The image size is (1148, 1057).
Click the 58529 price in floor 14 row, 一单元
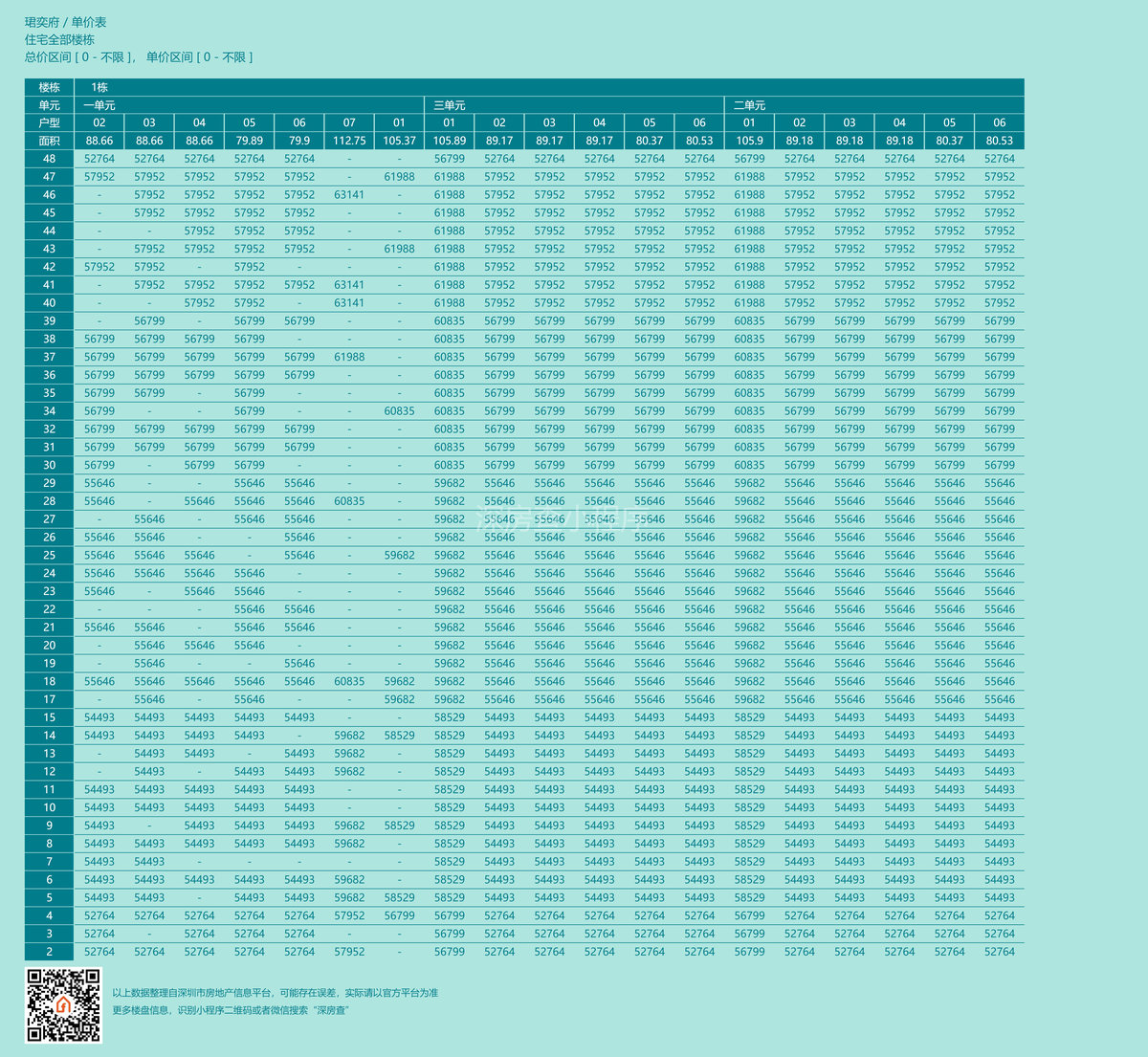pyautogui.click(x=399, y=736)
